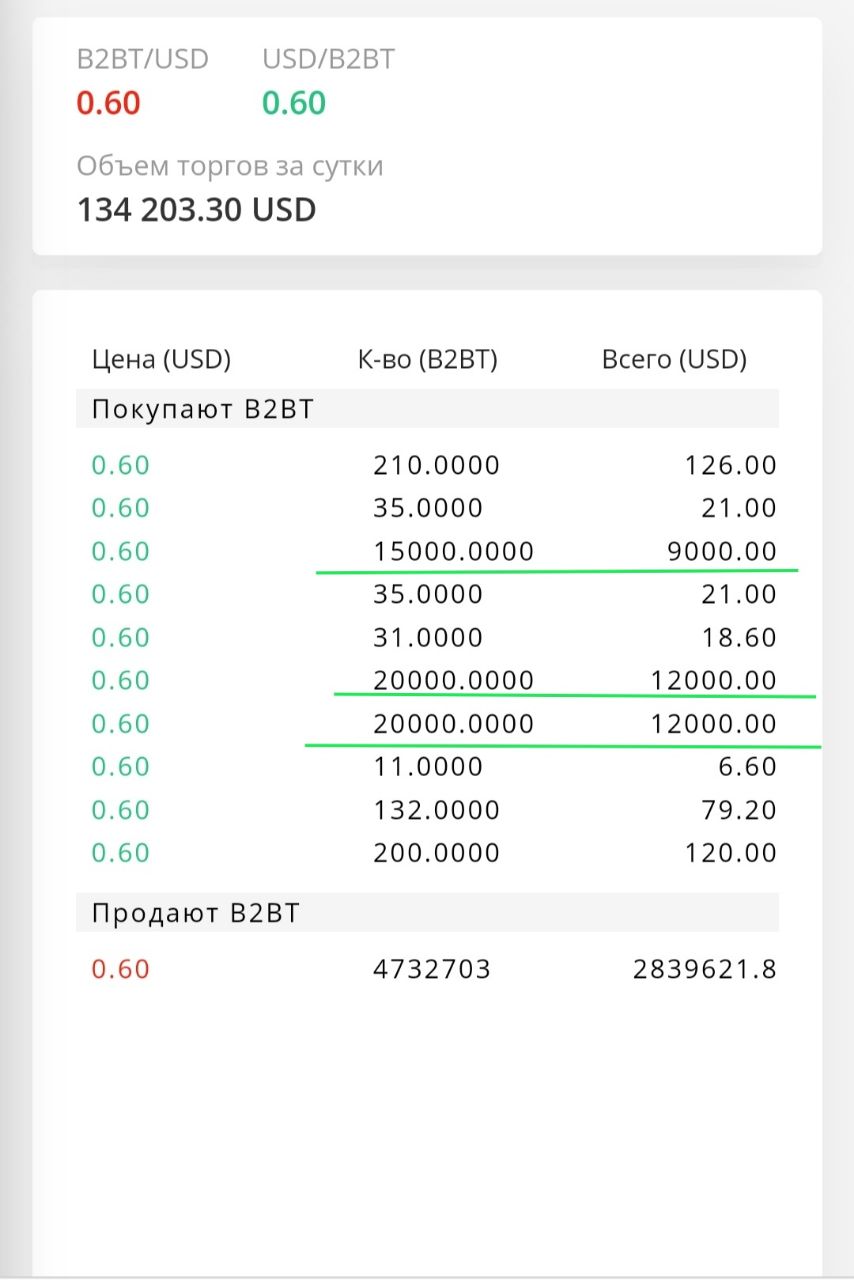Click the 'Всего (USD)' column header

pyautogui.click(x=674, y=360)
